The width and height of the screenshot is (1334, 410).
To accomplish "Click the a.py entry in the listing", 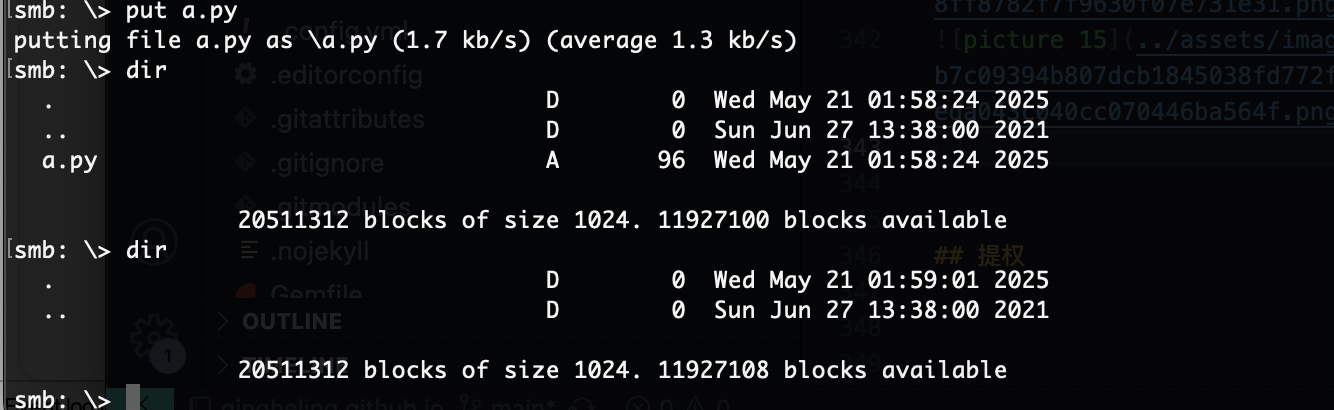I will (69, 160).
